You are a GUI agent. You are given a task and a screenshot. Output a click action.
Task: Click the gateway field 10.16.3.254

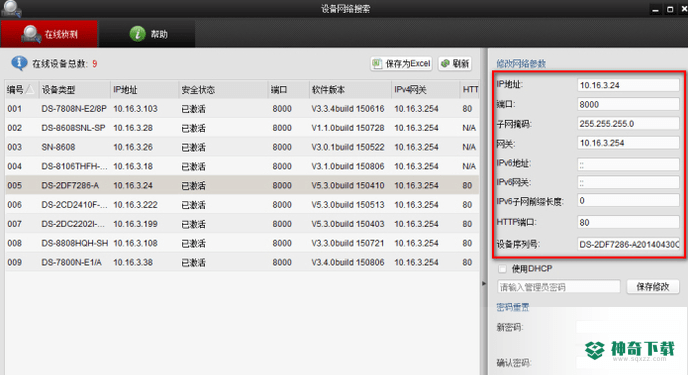click(628, 143)
